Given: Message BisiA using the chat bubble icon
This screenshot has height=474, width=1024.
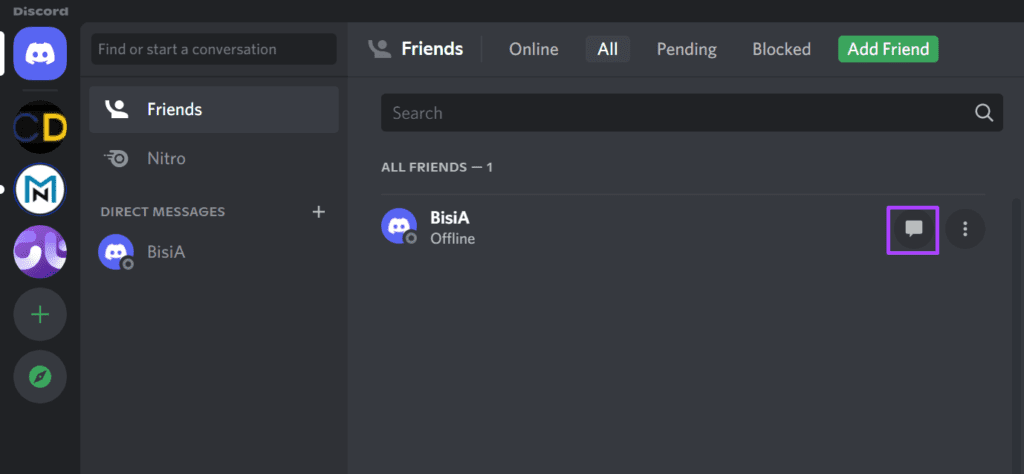Looking at the screenshot, I should point(913,229).
